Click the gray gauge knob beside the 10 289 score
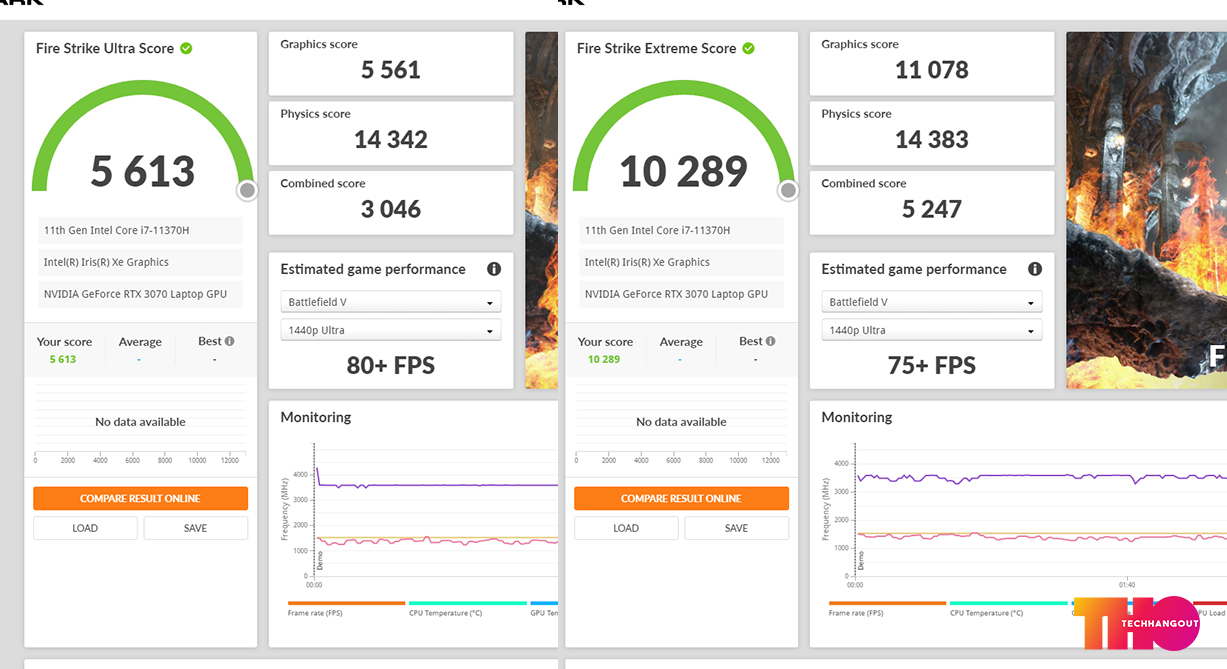 point(788,190)
